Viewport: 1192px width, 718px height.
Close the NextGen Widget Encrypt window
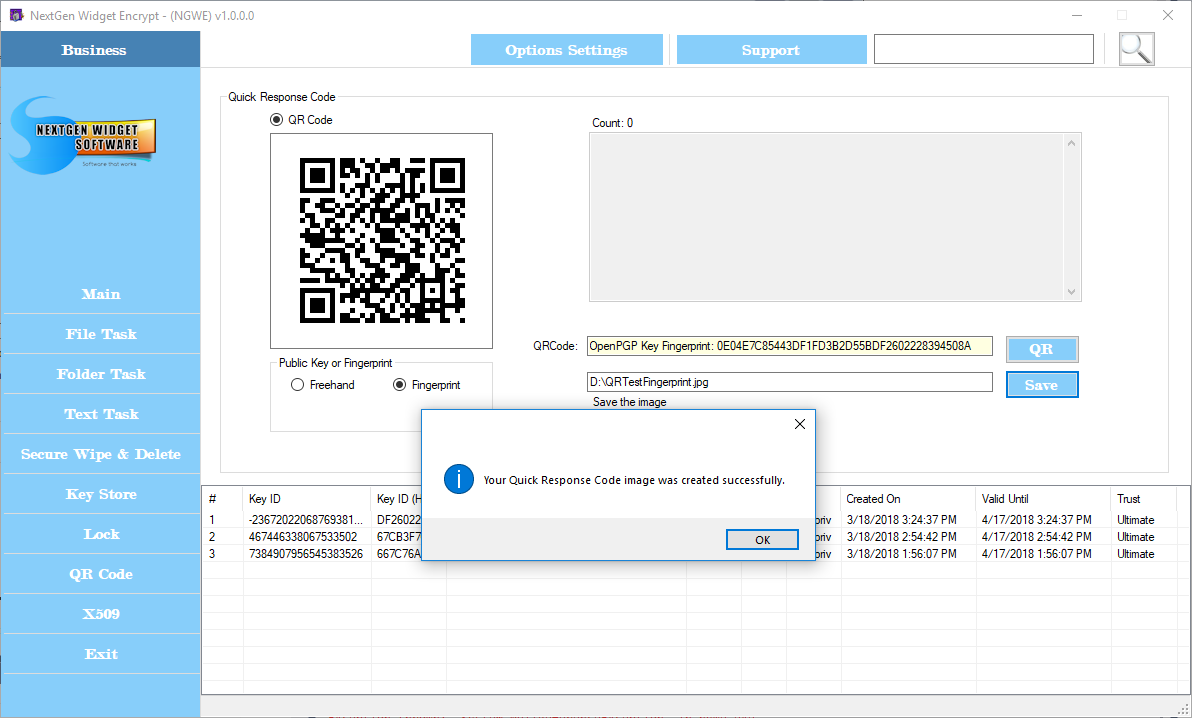coord(1168,15)
